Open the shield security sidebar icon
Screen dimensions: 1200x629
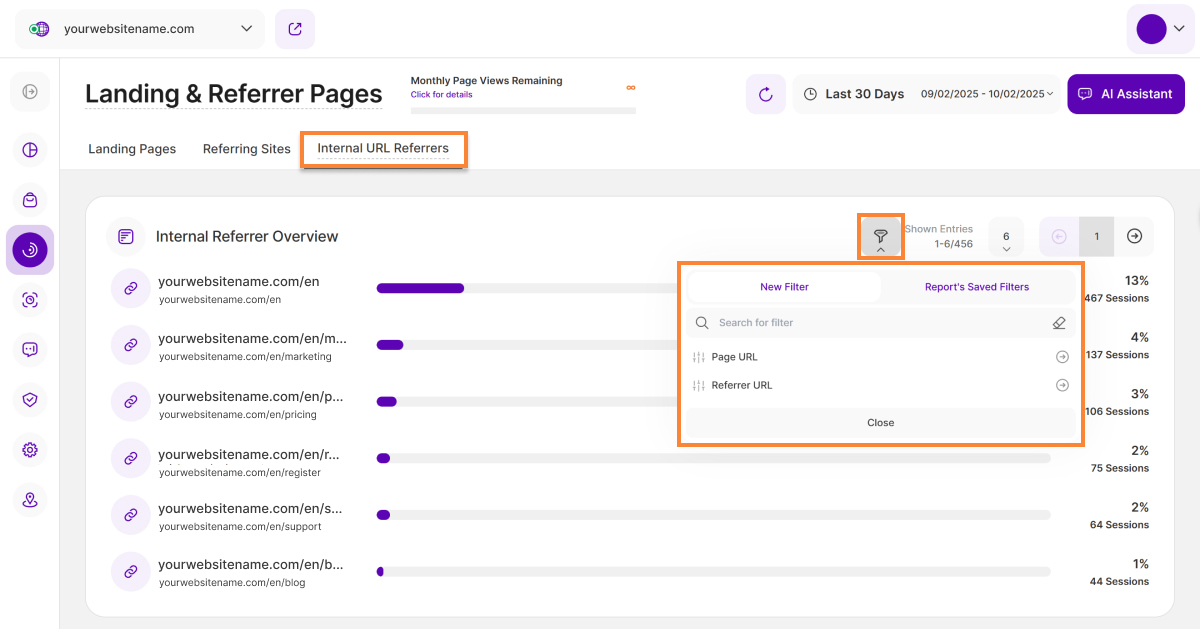30,400
